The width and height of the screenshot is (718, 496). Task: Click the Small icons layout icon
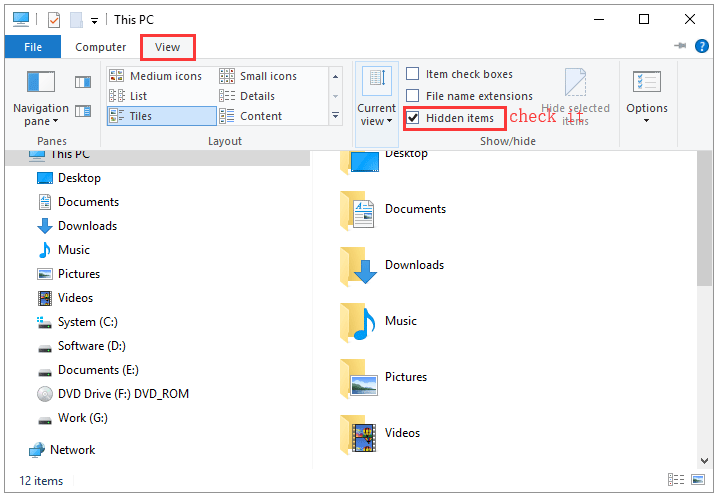pos(227,76)
